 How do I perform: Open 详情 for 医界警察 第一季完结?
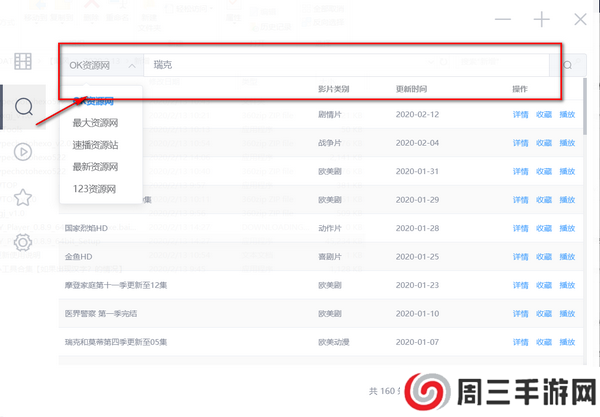520,314
